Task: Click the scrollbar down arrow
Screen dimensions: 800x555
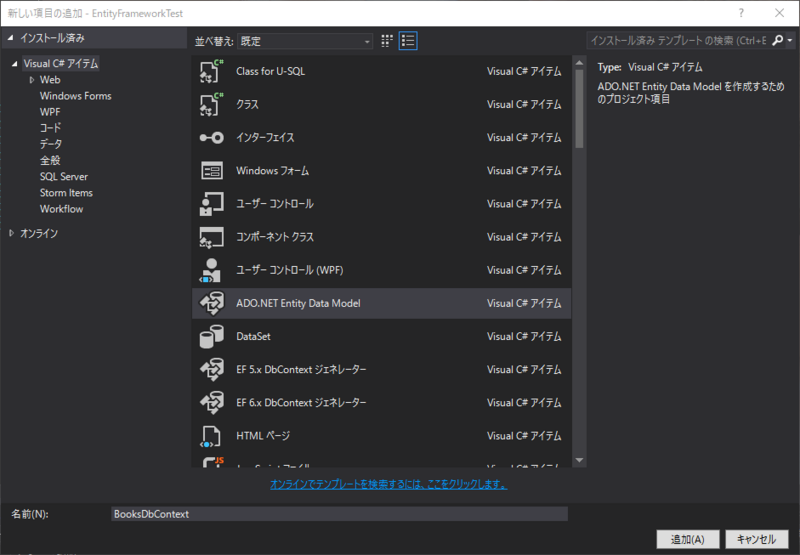Action: point(579,460)
